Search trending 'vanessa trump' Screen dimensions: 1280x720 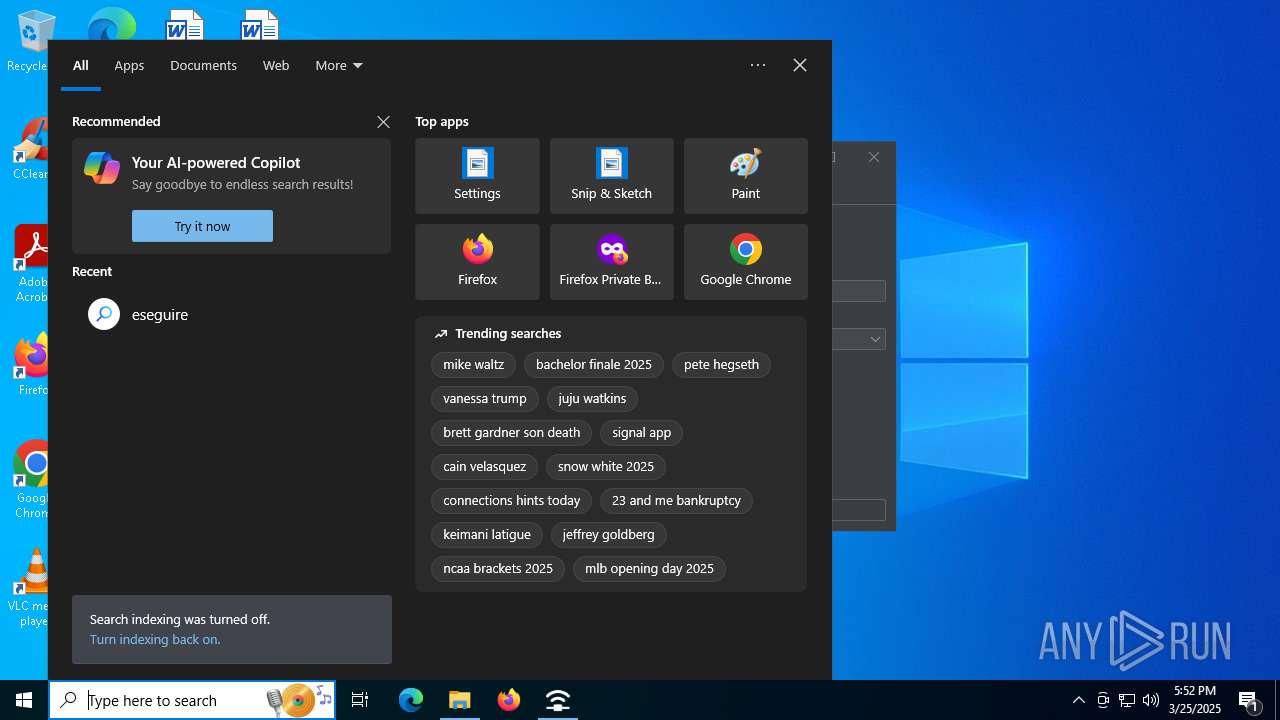[484, 399]
